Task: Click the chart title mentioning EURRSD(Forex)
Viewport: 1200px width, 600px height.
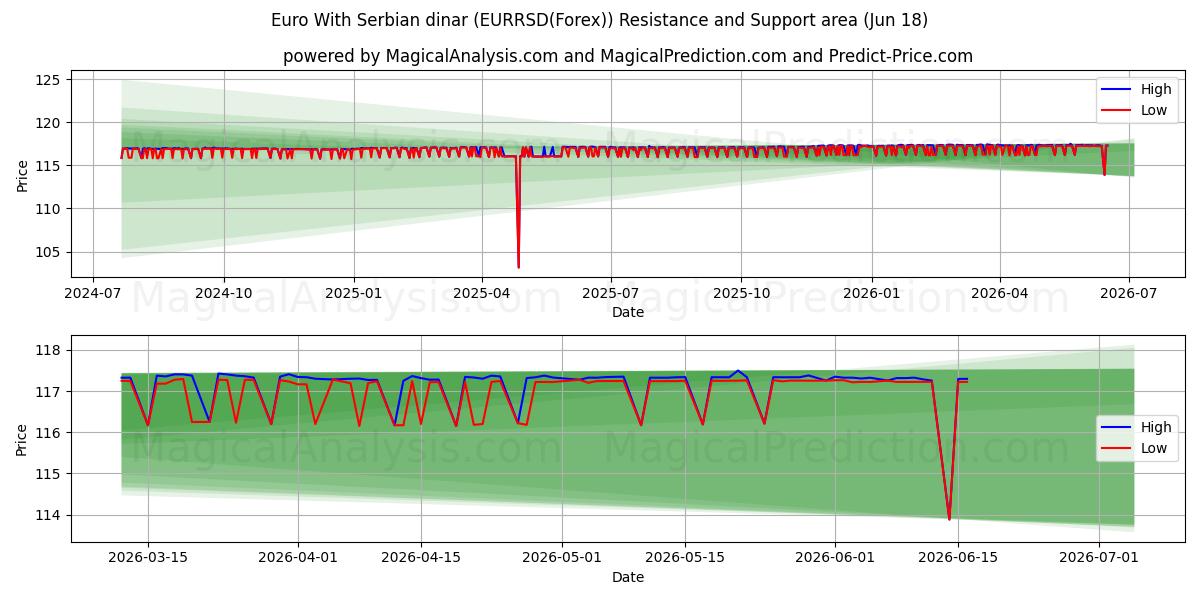Action: coord(600,20)
